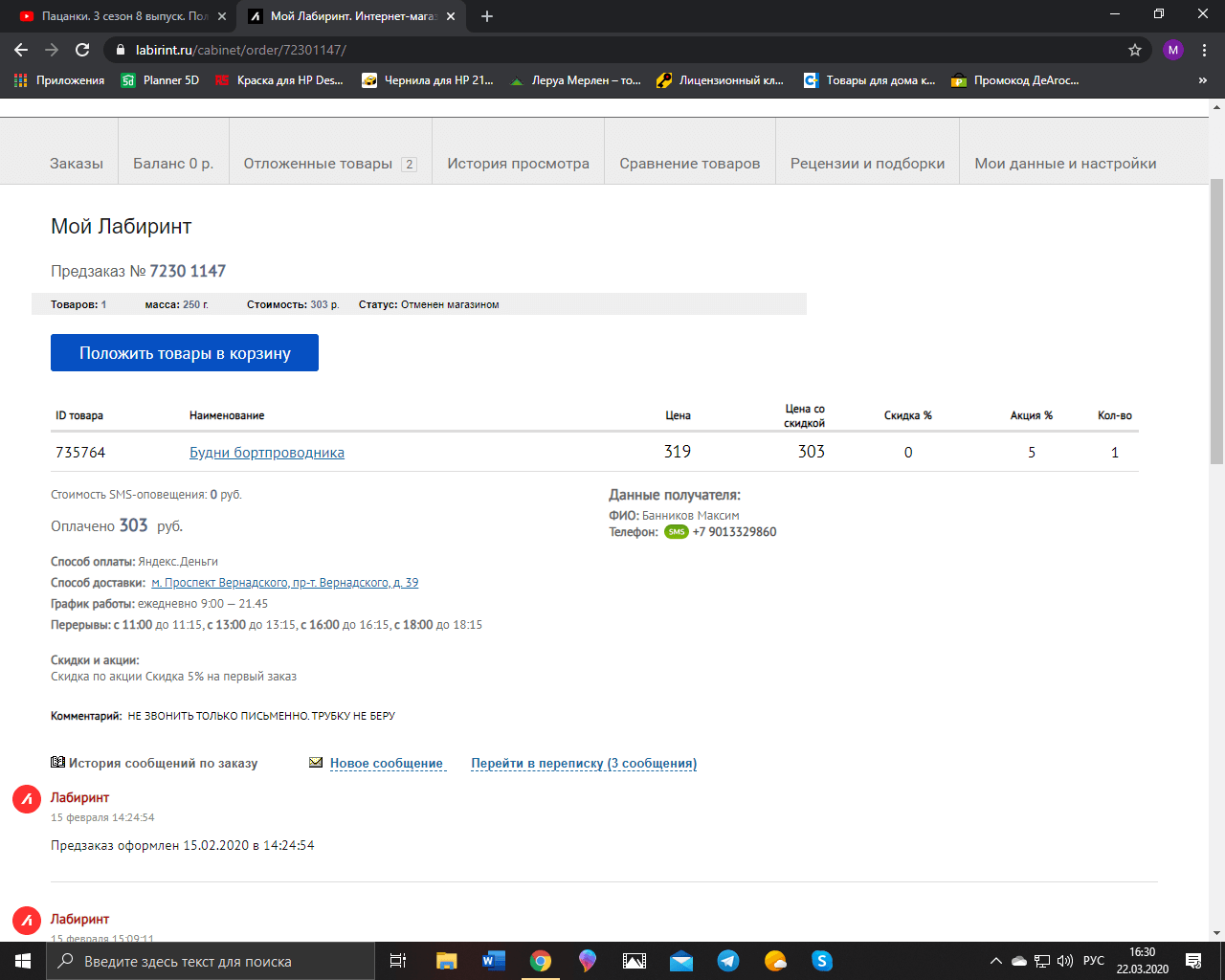
Task: Open Mail app from taskbar
Action: tap(681, 961)
